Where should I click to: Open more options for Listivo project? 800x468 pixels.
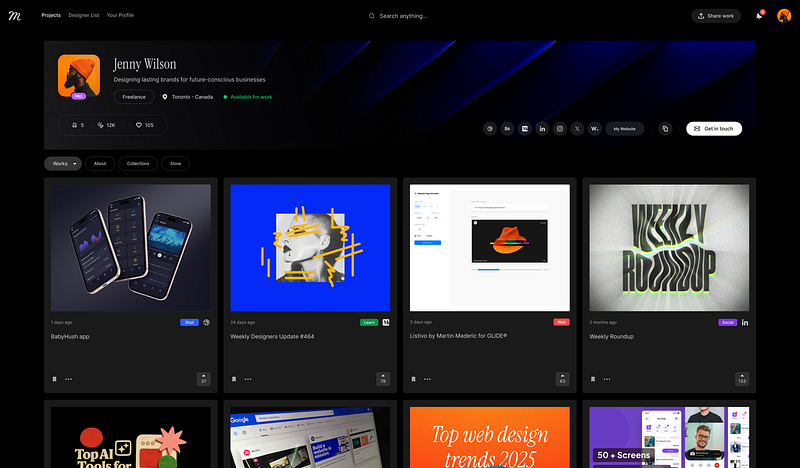[428, 379]
